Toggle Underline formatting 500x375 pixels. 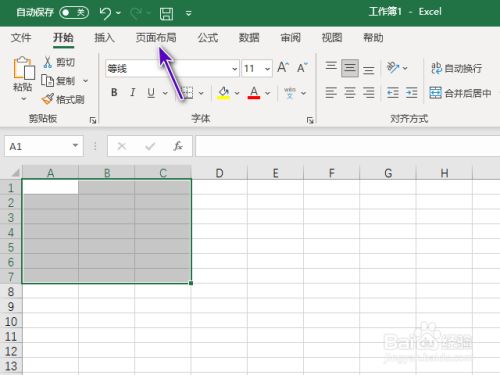151,93
